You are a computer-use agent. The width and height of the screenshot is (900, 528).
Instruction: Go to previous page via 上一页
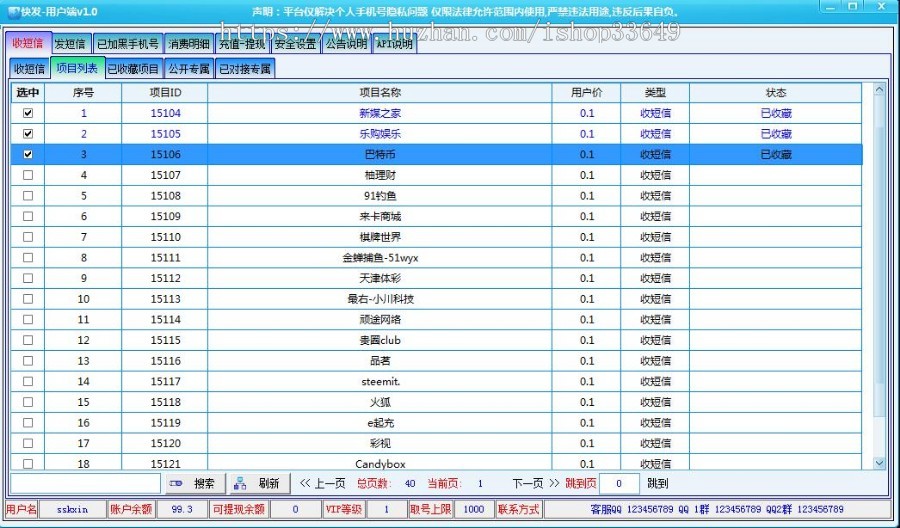pos(323,484)
